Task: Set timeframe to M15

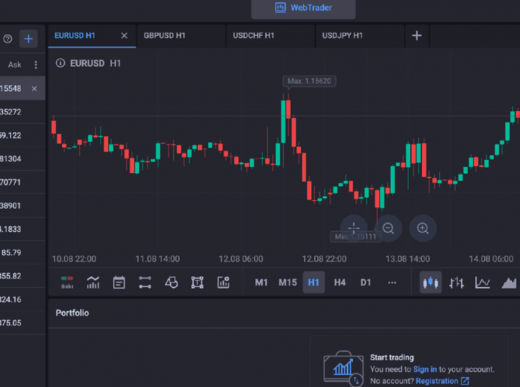Action: click(288, 283)
